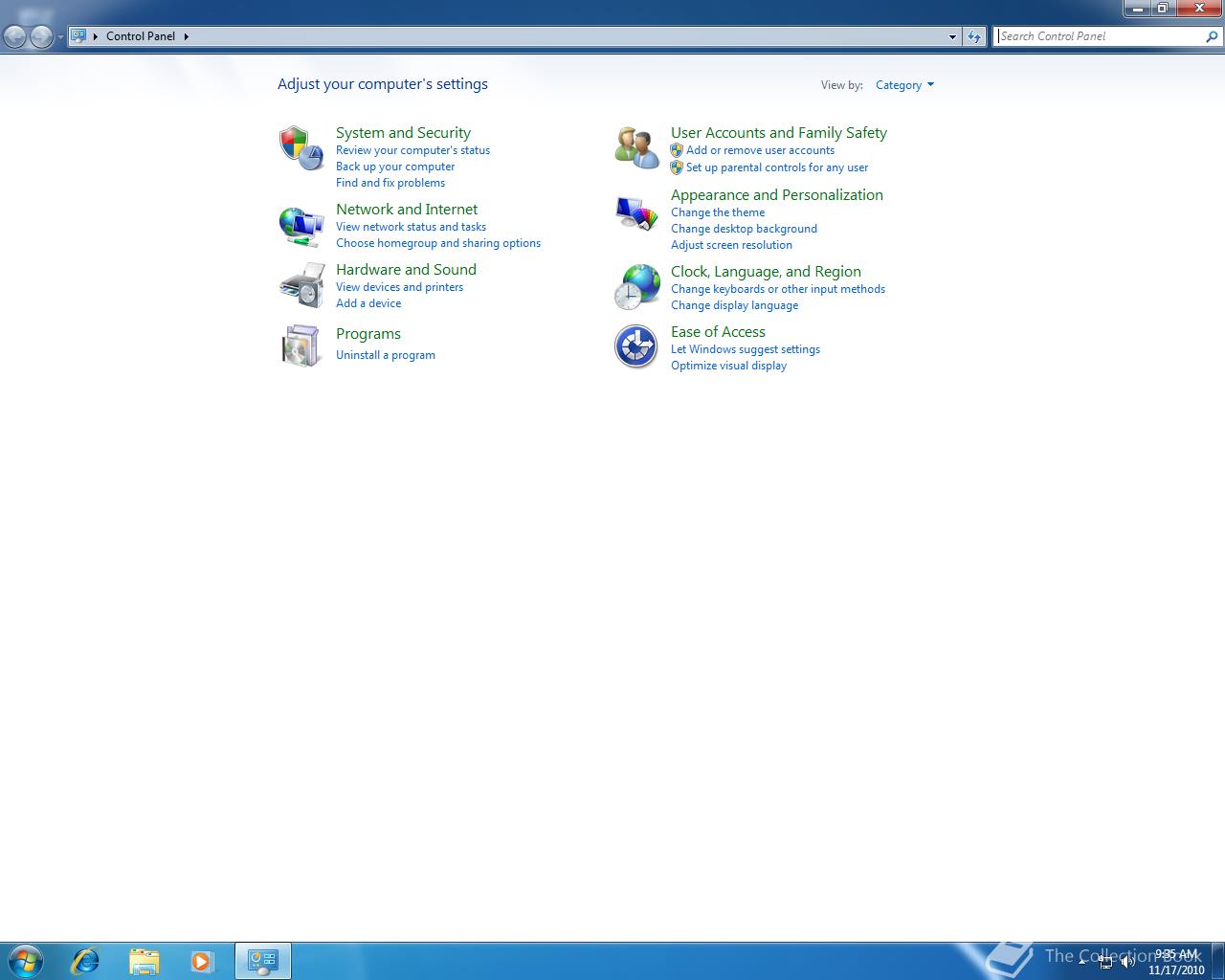
Task: Open System and Security via its shield icon
Action: click(301, 146)
